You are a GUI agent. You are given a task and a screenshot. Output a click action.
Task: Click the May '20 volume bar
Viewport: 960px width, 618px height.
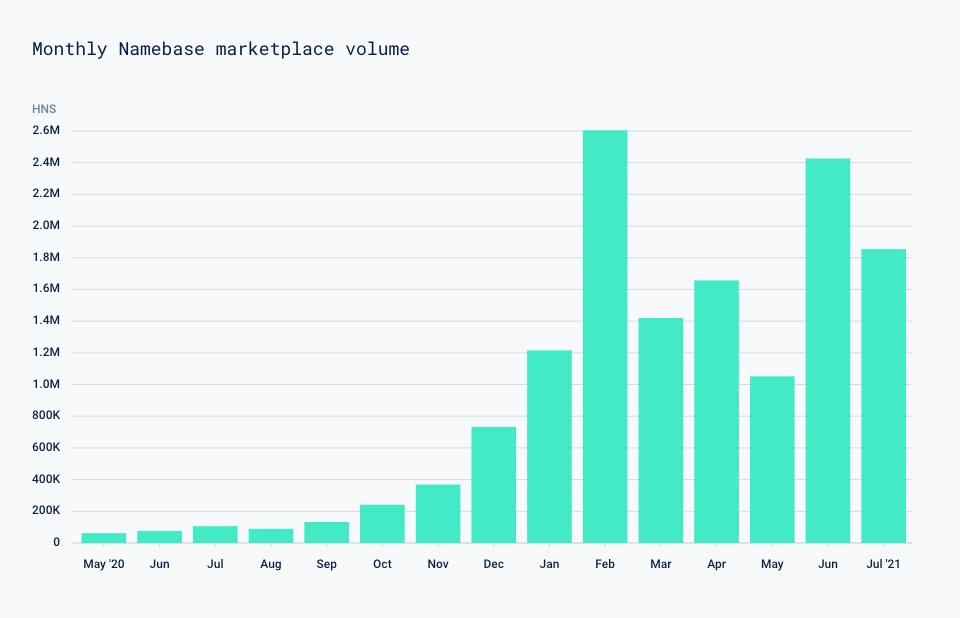click(103, 538)
